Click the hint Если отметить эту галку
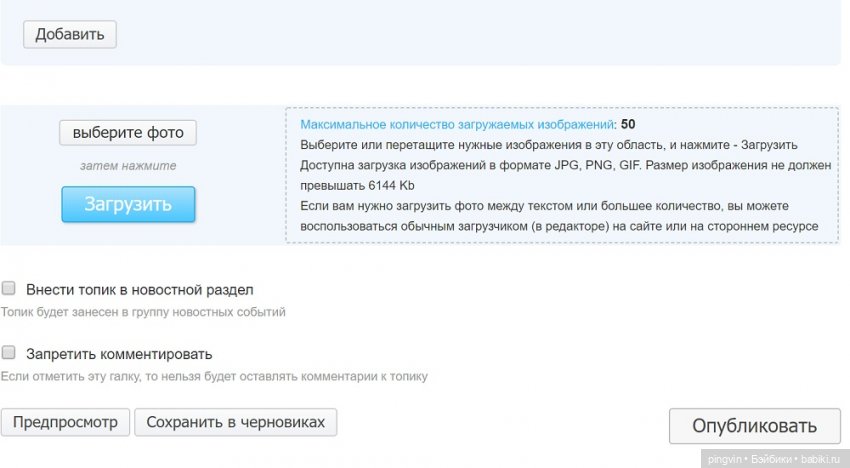The image size is (850, 468). tap(214, 376)
